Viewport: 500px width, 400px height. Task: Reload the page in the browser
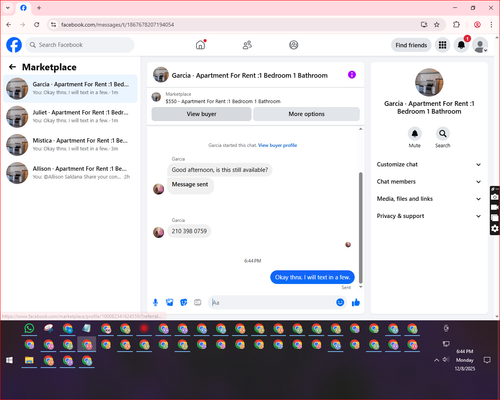[x=37, y=25]
